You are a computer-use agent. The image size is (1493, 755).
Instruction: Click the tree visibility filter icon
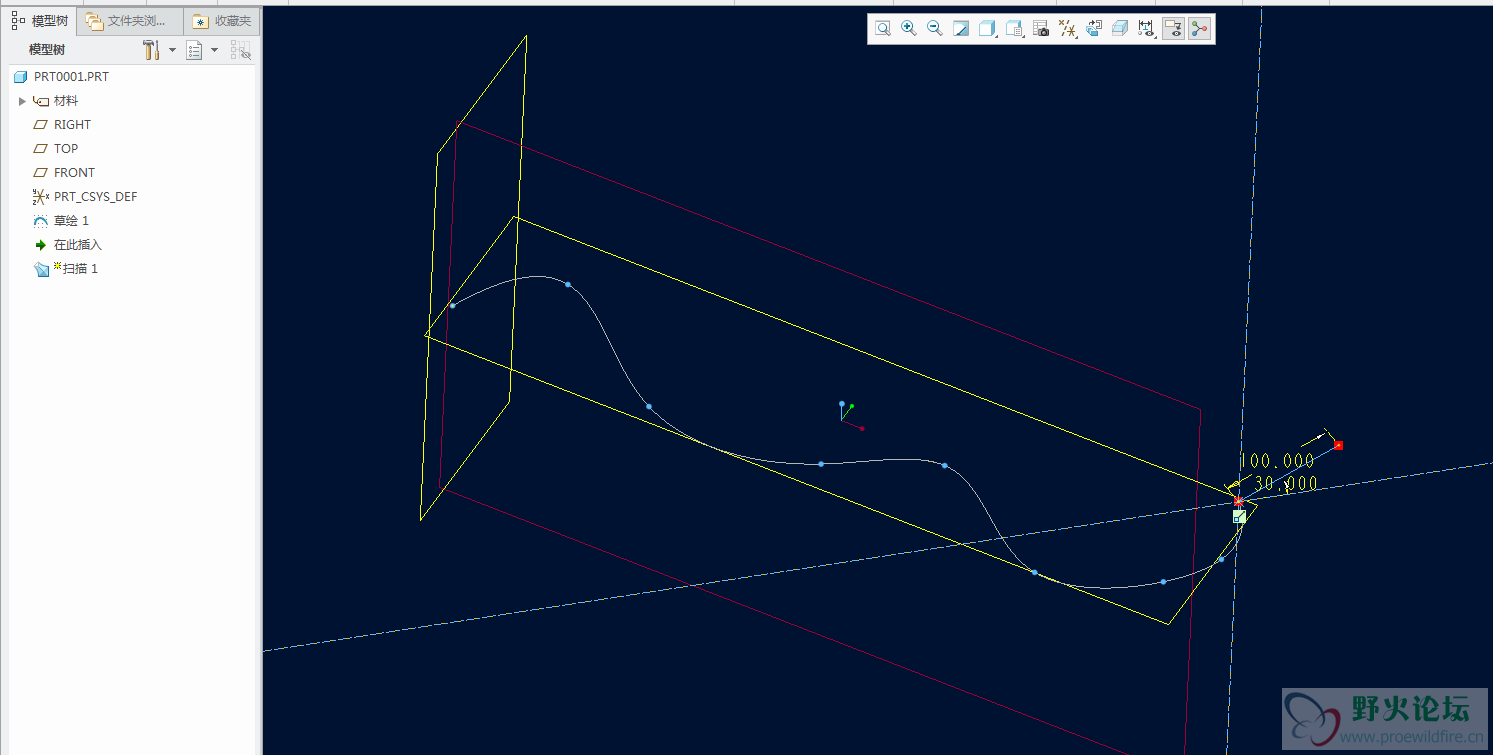240,49
